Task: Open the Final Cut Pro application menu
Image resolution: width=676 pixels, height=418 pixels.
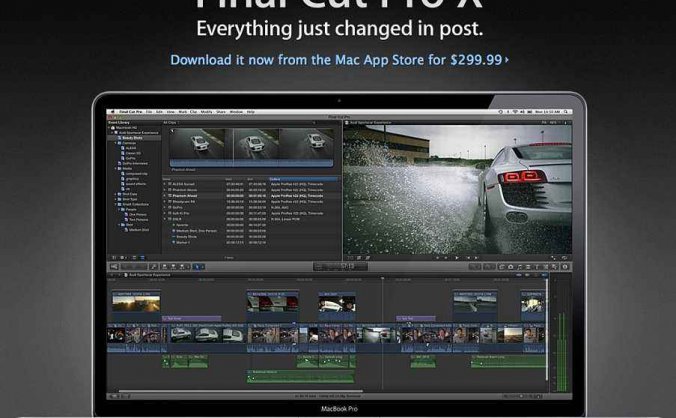Action: coord(131,112)
